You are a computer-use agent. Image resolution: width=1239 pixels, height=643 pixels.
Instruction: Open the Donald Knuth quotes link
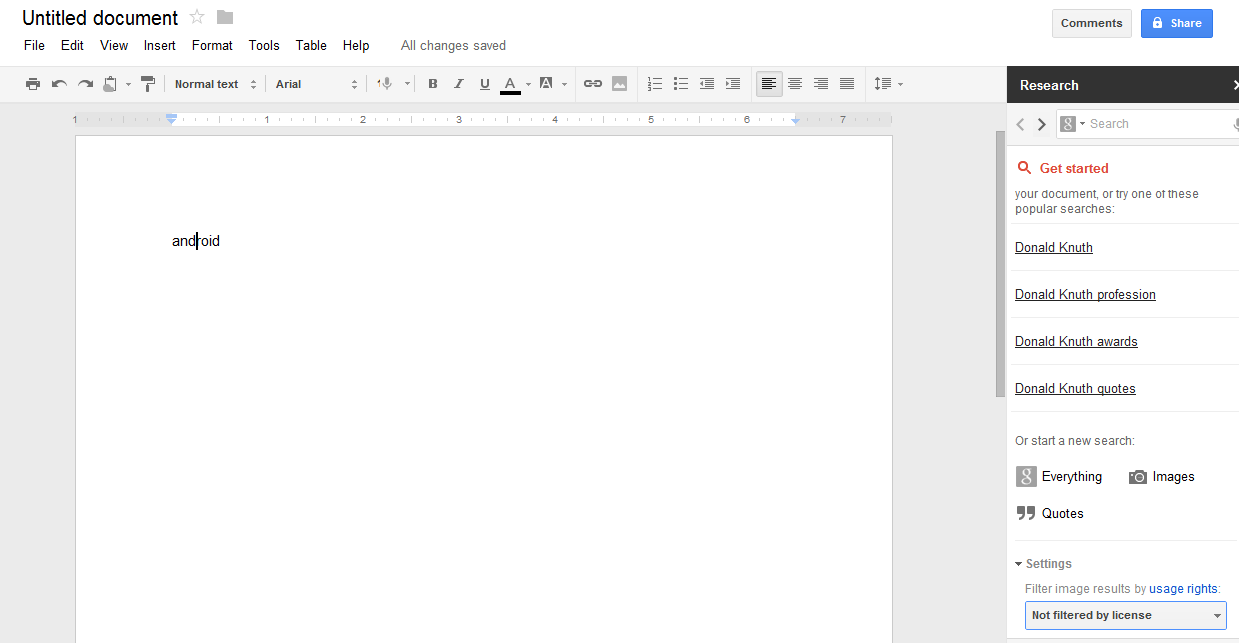tap(1075, 388)
